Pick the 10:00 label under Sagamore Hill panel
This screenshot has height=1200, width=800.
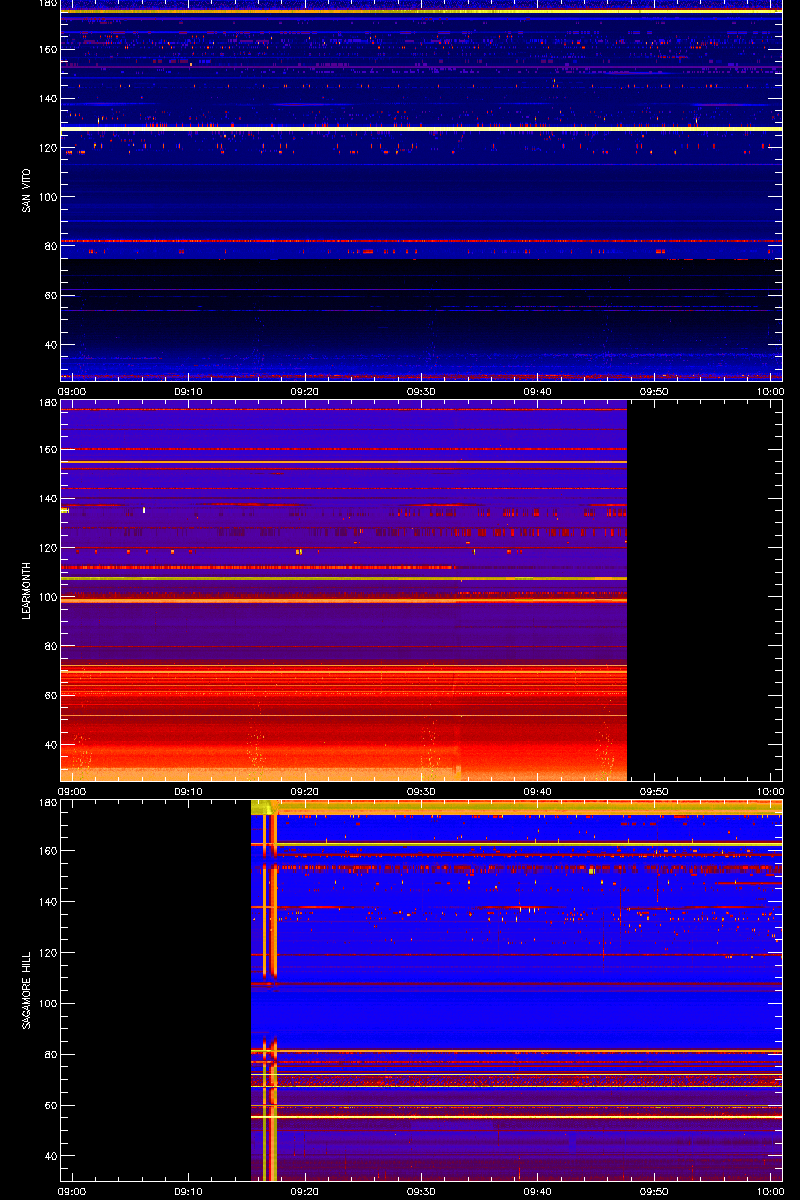(770, 1191)
